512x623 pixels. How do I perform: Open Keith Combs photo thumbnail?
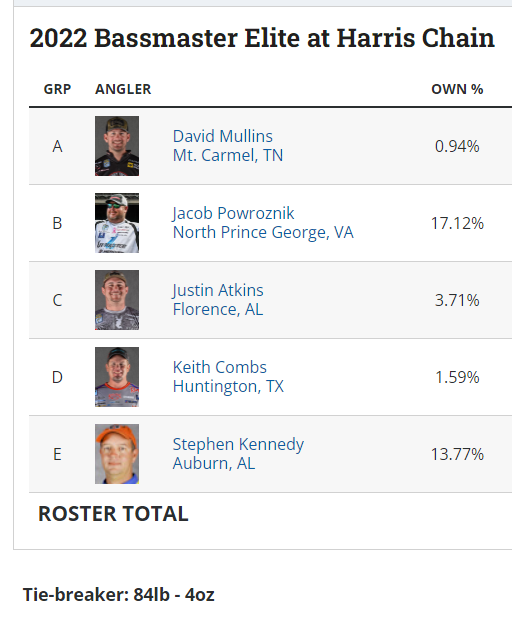[117, 377]
